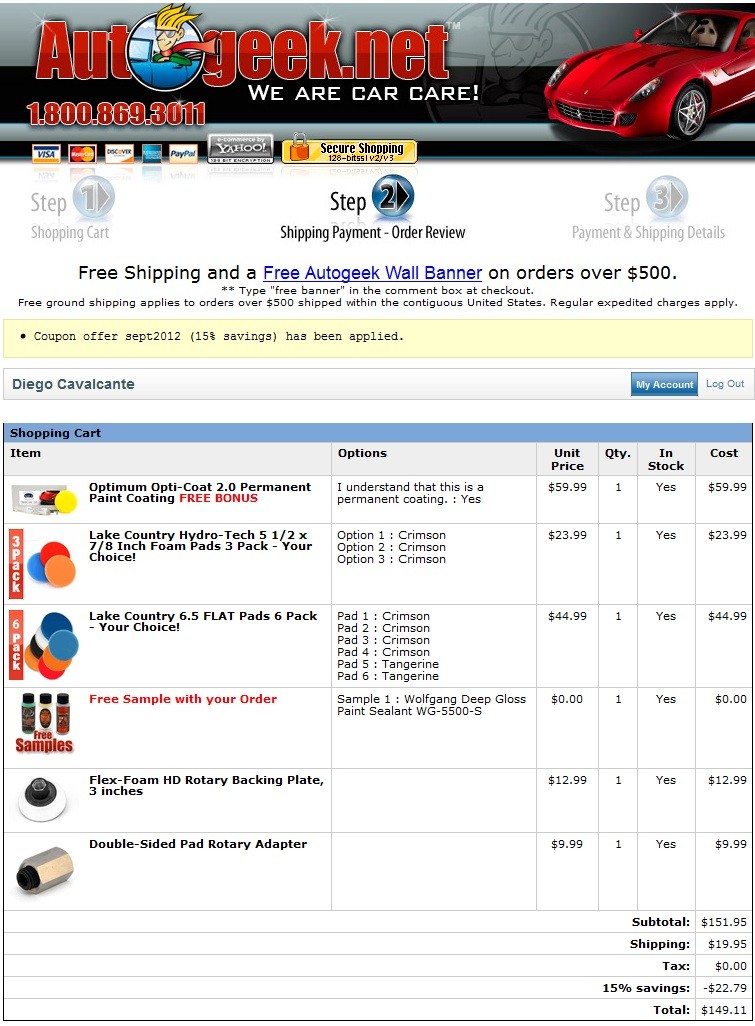This screenshot has width=755, height=1026.
Task: Open Double-Sided Pad Rotary Adapter link
Action: point(198,844)
